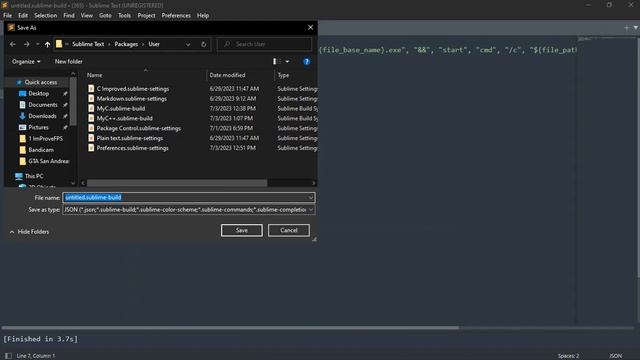Close the Save As dialog
640x360 pixels.
(x=310, y=27)
